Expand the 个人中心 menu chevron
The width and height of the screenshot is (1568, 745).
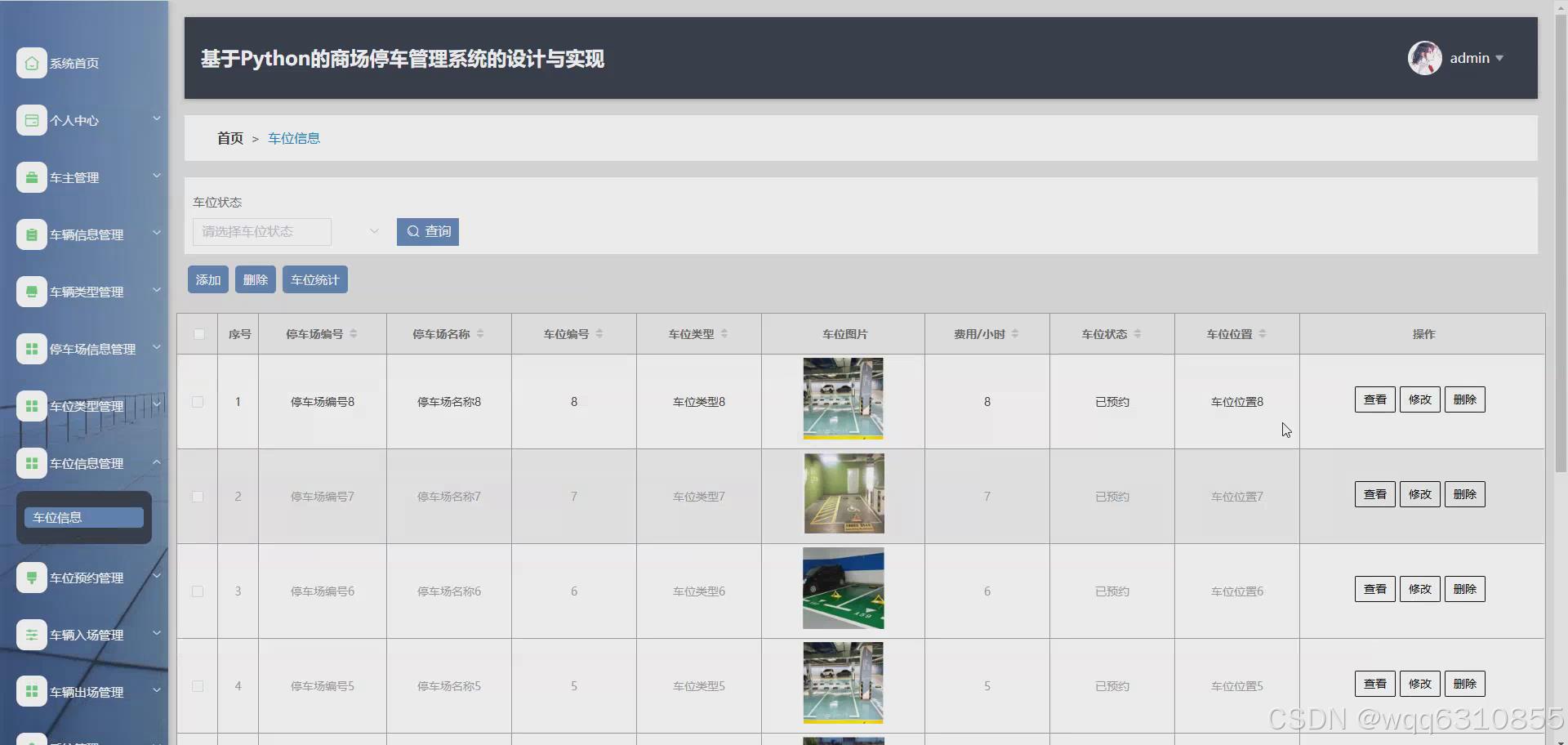(x=156, y=118)
